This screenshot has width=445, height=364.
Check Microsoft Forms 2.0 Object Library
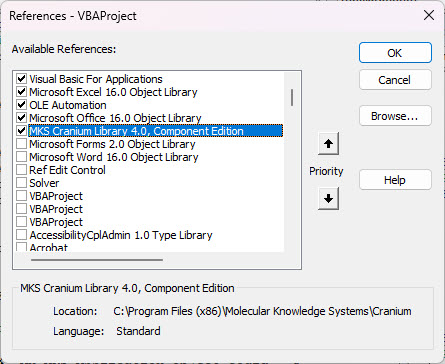tap(22, 144)
